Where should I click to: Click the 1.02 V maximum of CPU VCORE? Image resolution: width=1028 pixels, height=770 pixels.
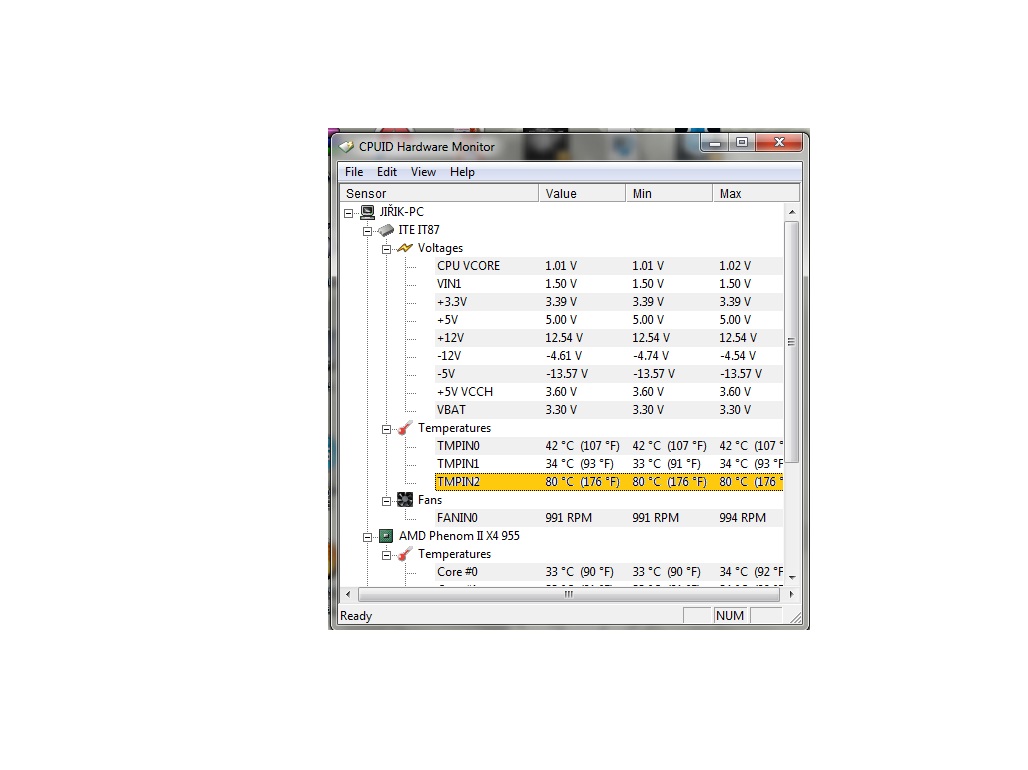tap(735, 266)
